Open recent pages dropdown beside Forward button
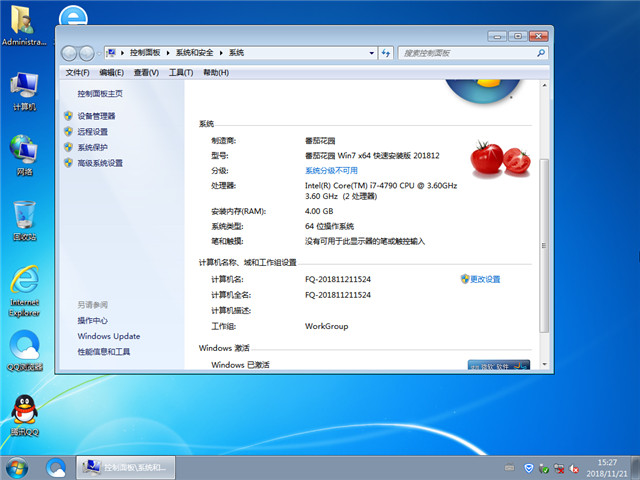The width and height of the screenshot is (640, 480). (99, 53)
